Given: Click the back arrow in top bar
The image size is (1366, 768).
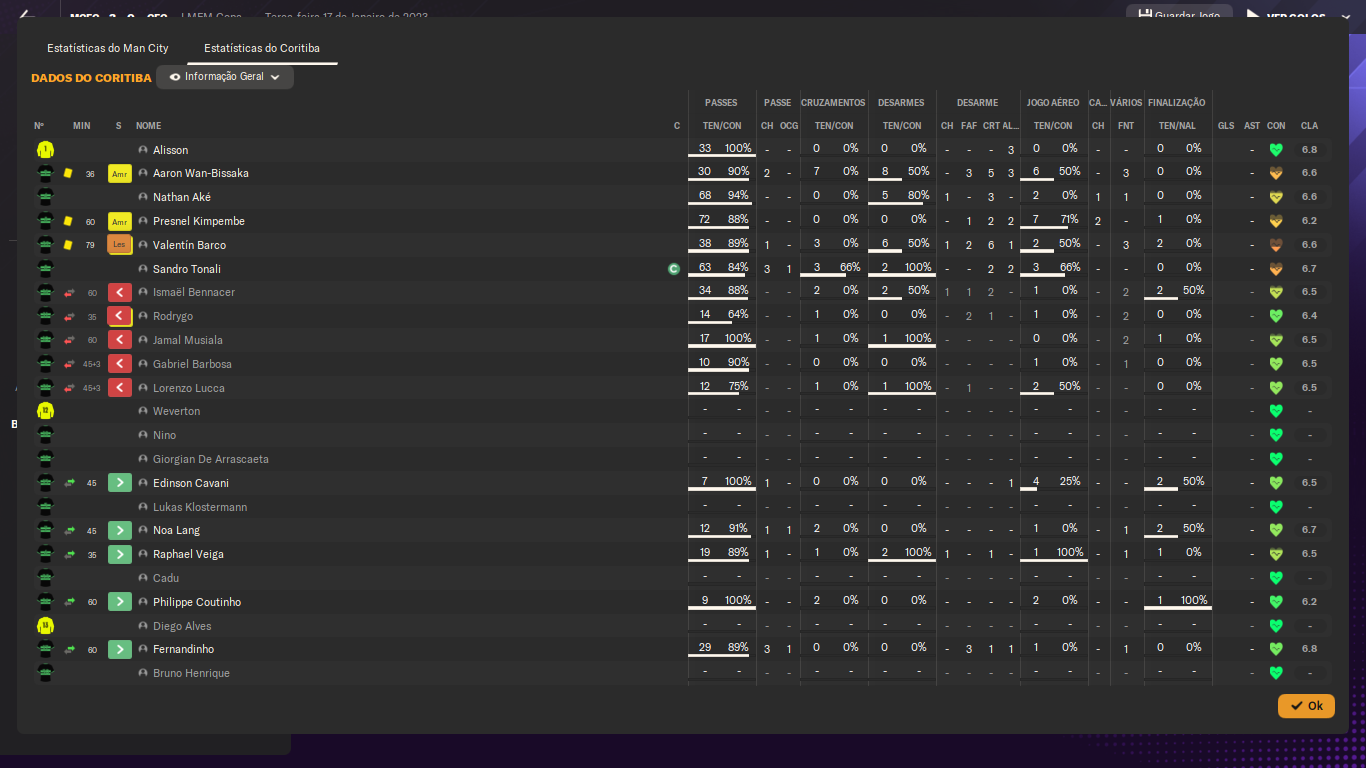Looking at the screenshot, I should [x=27, y=16].
